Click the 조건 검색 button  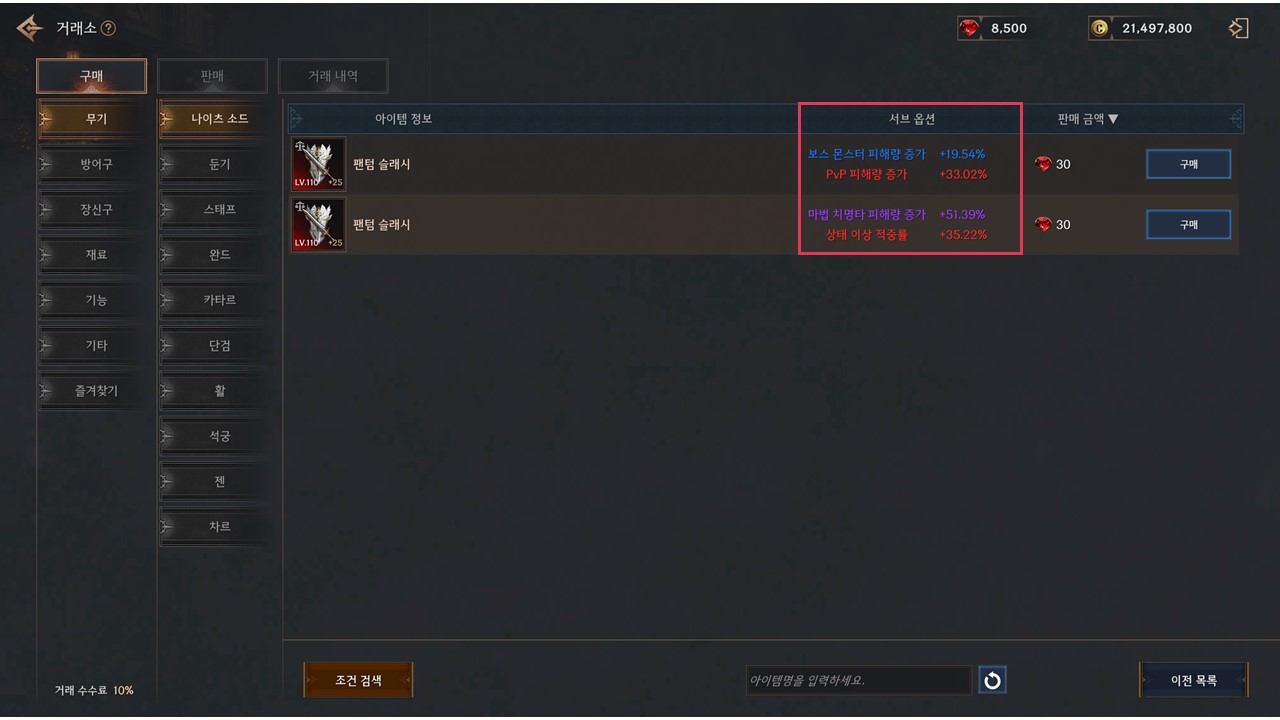click(x=358, y=681)
